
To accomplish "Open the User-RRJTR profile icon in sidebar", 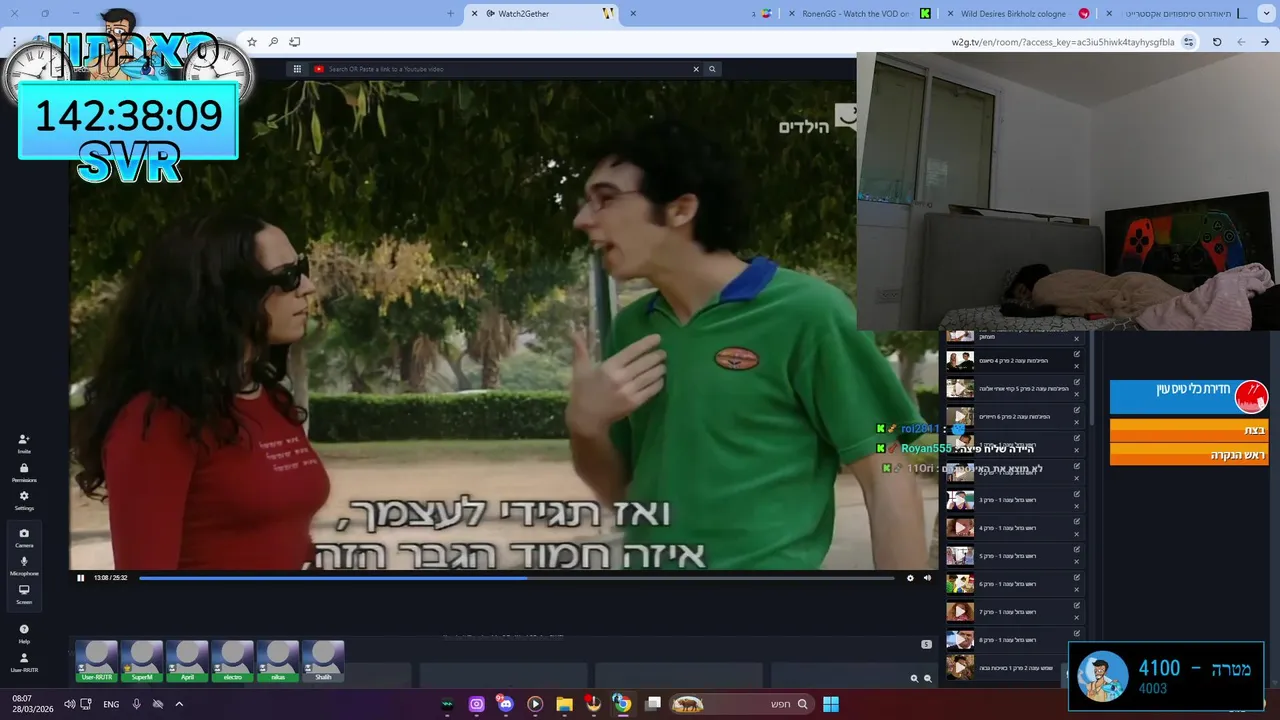I will pos(24,662).
